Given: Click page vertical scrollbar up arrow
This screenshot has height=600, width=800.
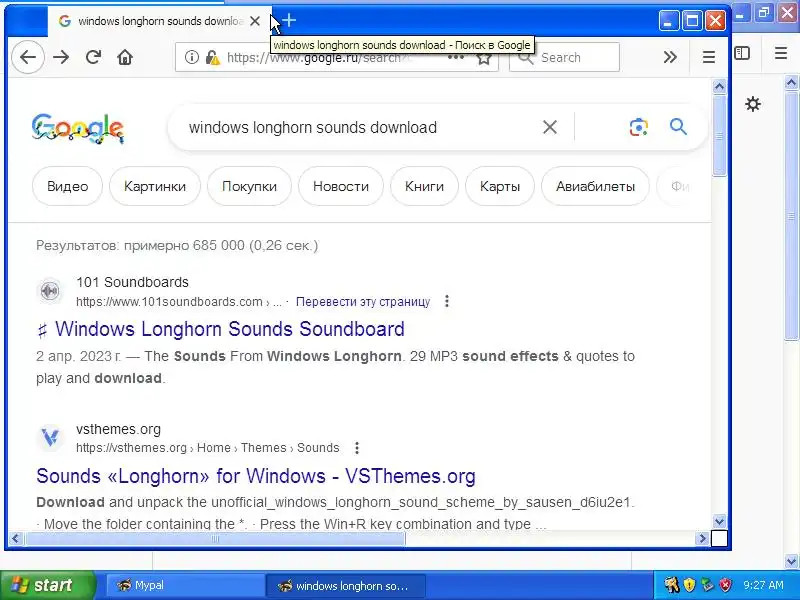Looking at the screenshot, I should point(719,87).
